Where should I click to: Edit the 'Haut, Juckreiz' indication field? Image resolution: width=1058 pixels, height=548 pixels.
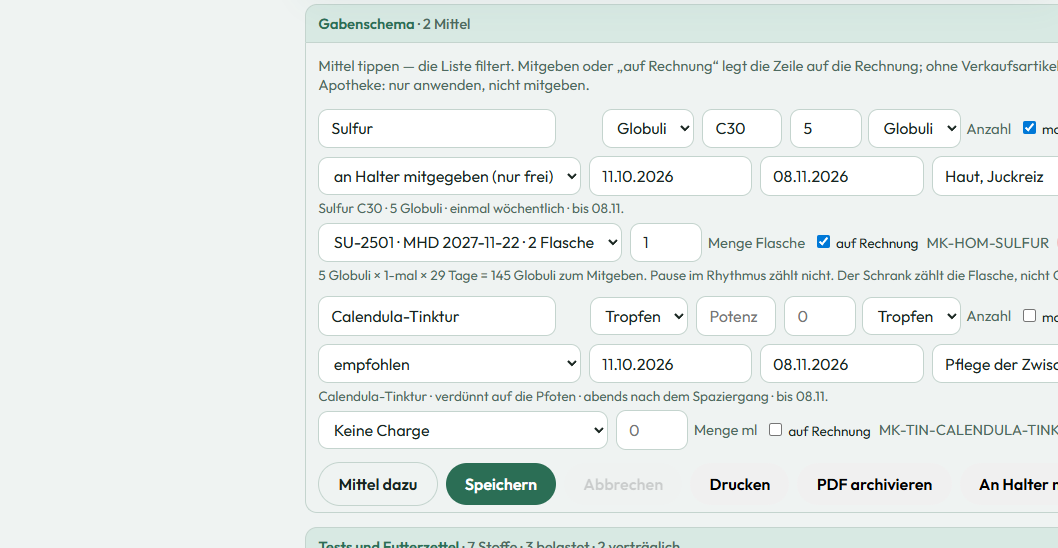995,176
